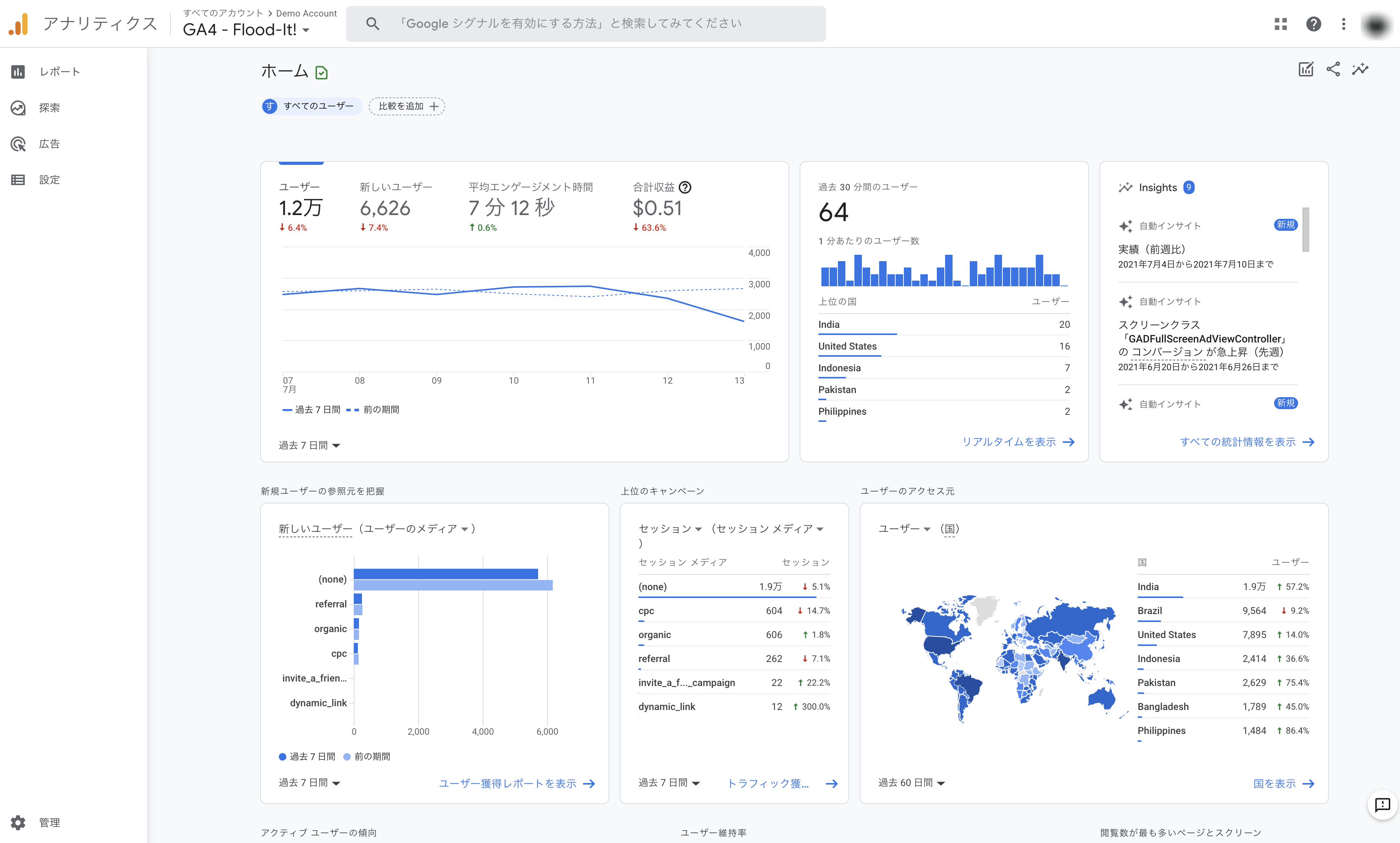Select the 新しいユーザー metric tab
The width and height of the screenshot is (1400, 843).
pos(395,207)
